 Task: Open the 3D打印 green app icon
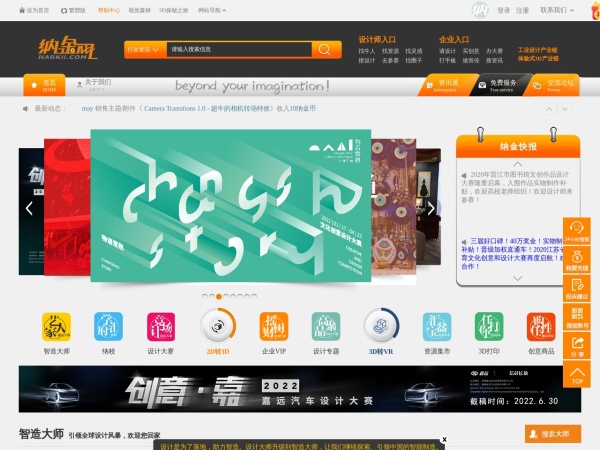(x=489, y=326)
